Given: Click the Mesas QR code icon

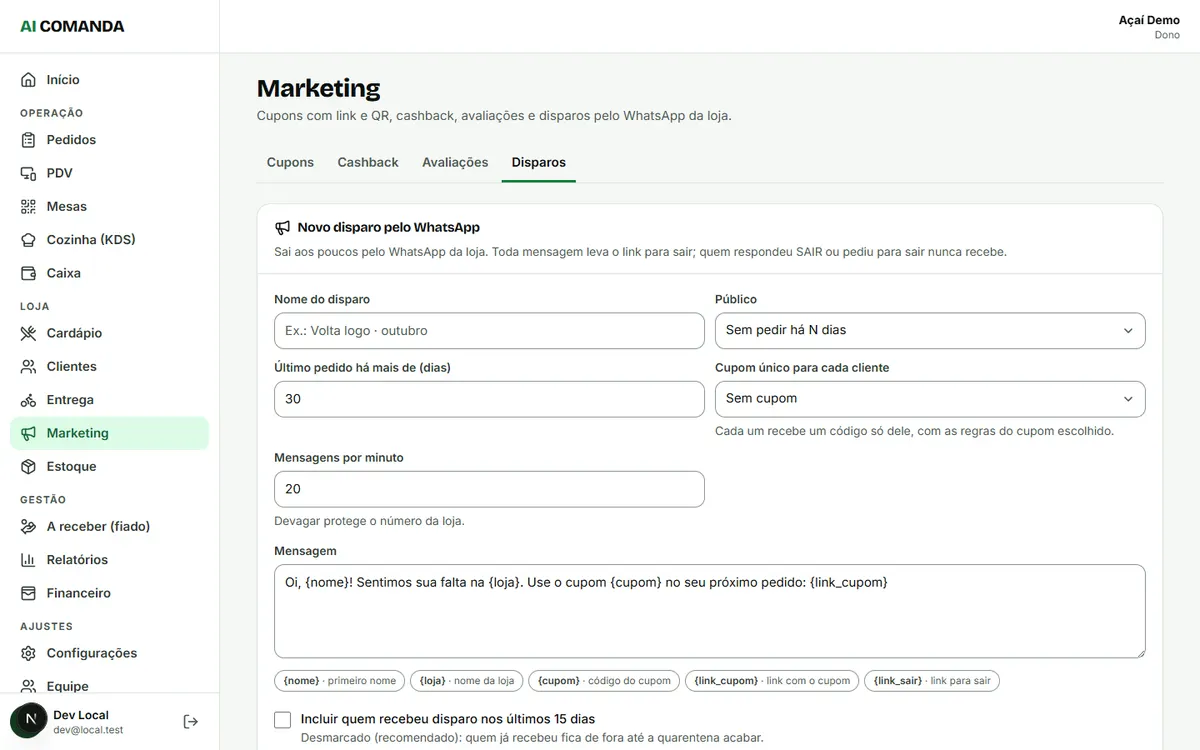Looking at the screenshot, I should click(28, 206).
